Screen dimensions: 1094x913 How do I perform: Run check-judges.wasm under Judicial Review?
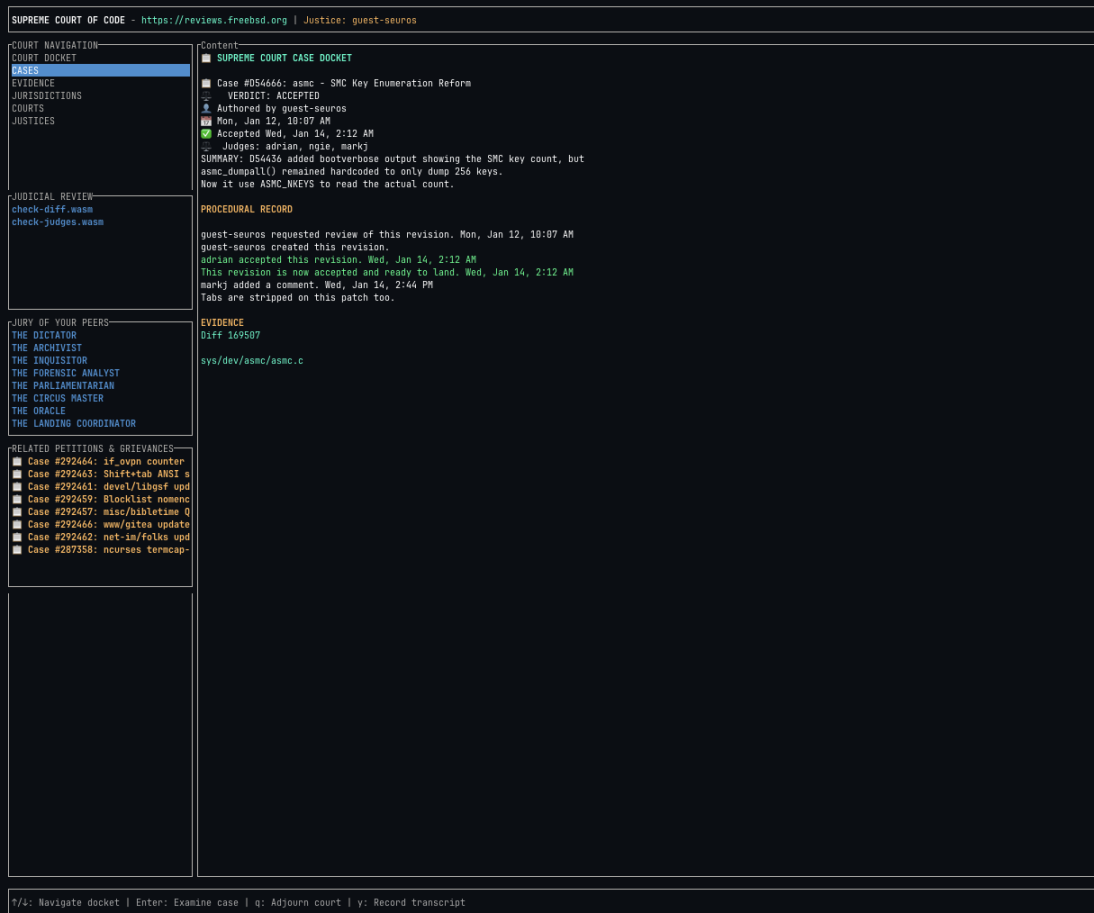pyautogui.click(x=57, y=222)
